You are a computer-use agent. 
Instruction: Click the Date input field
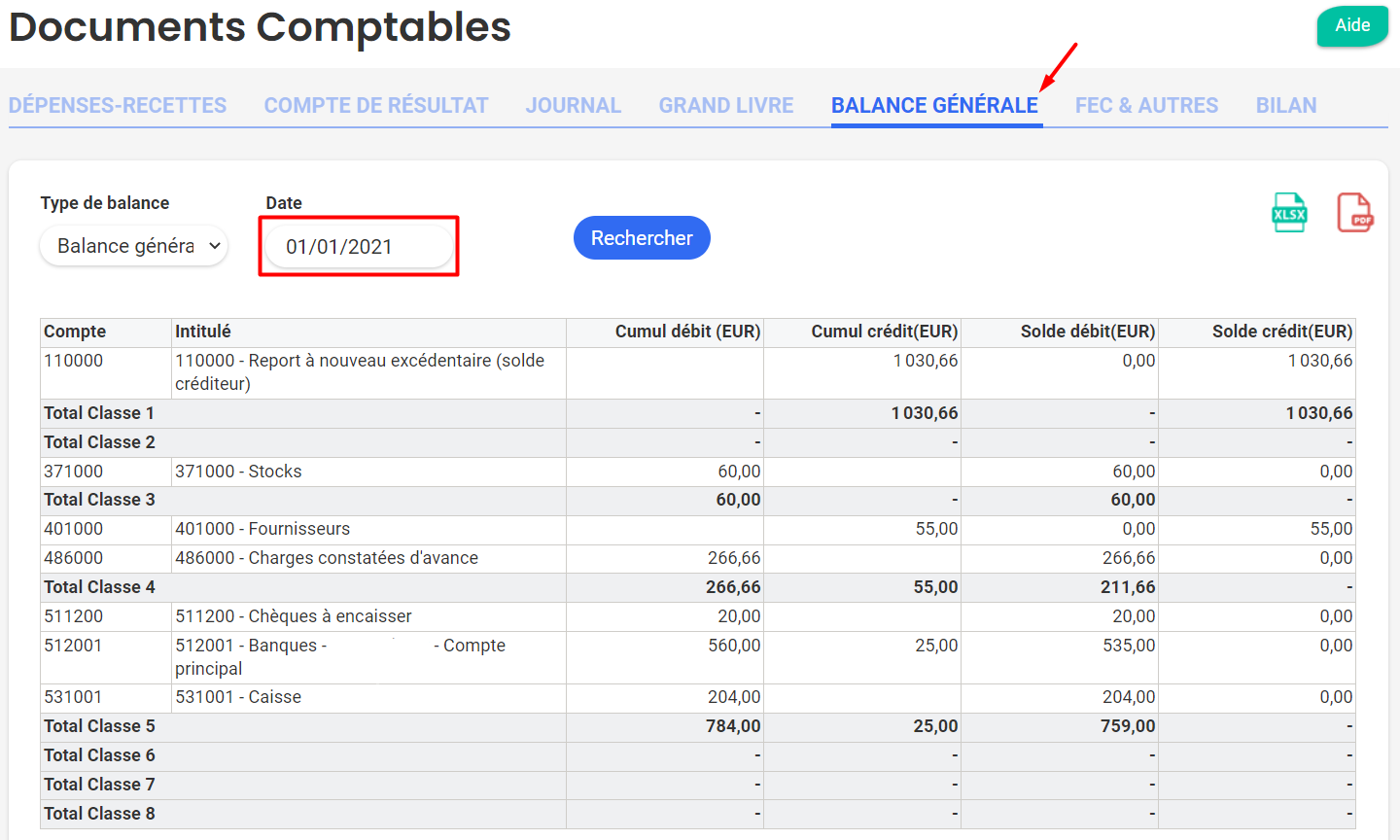pyautogui.click(x=358, y=247)
